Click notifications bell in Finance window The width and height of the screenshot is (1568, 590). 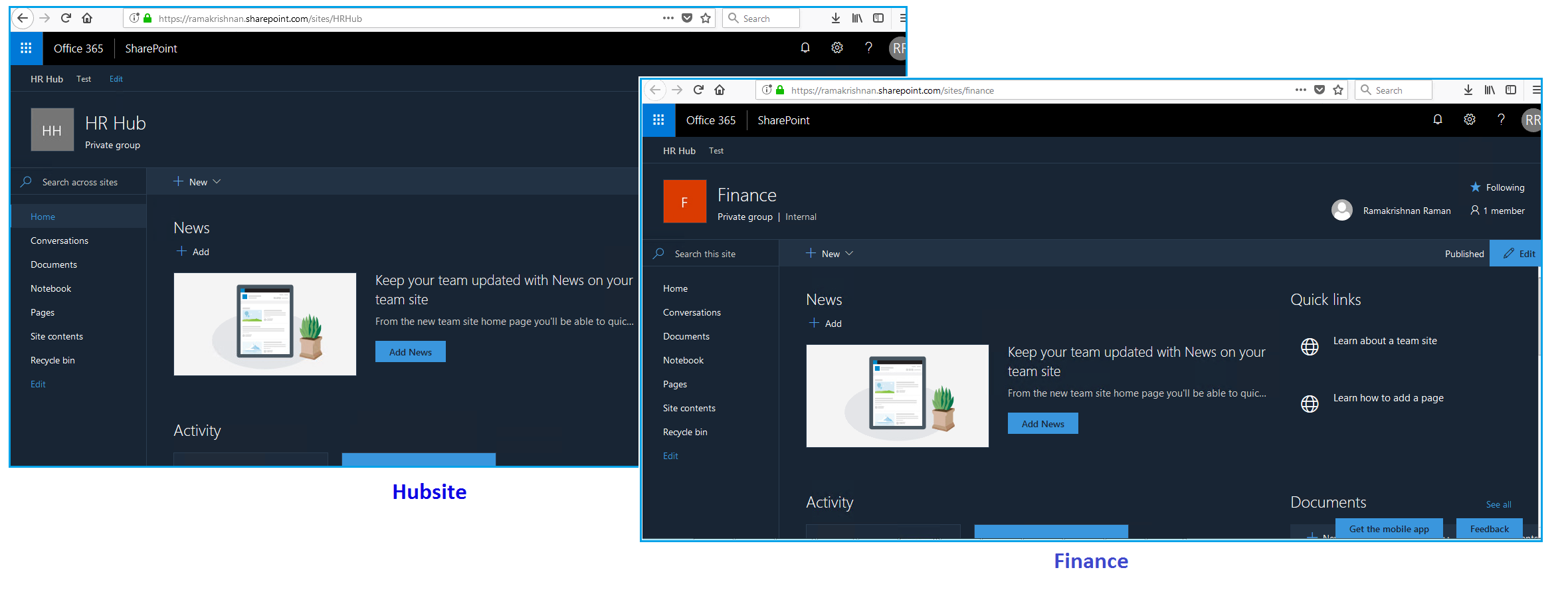click(x=1438, y=120)
